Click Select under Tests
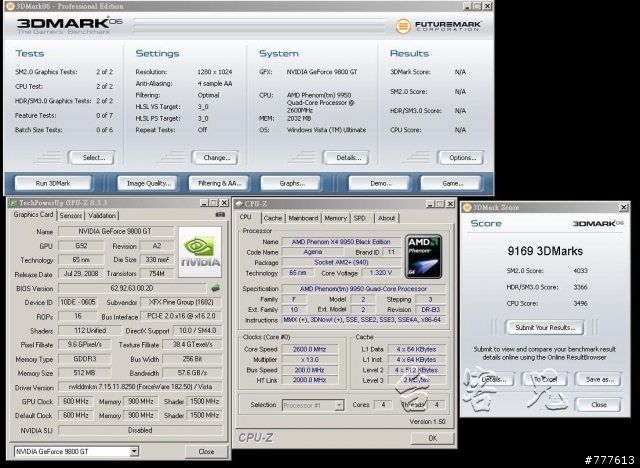The width and height of the screenshot is (640, 468). pyautogui.click(x=93, y=158)
